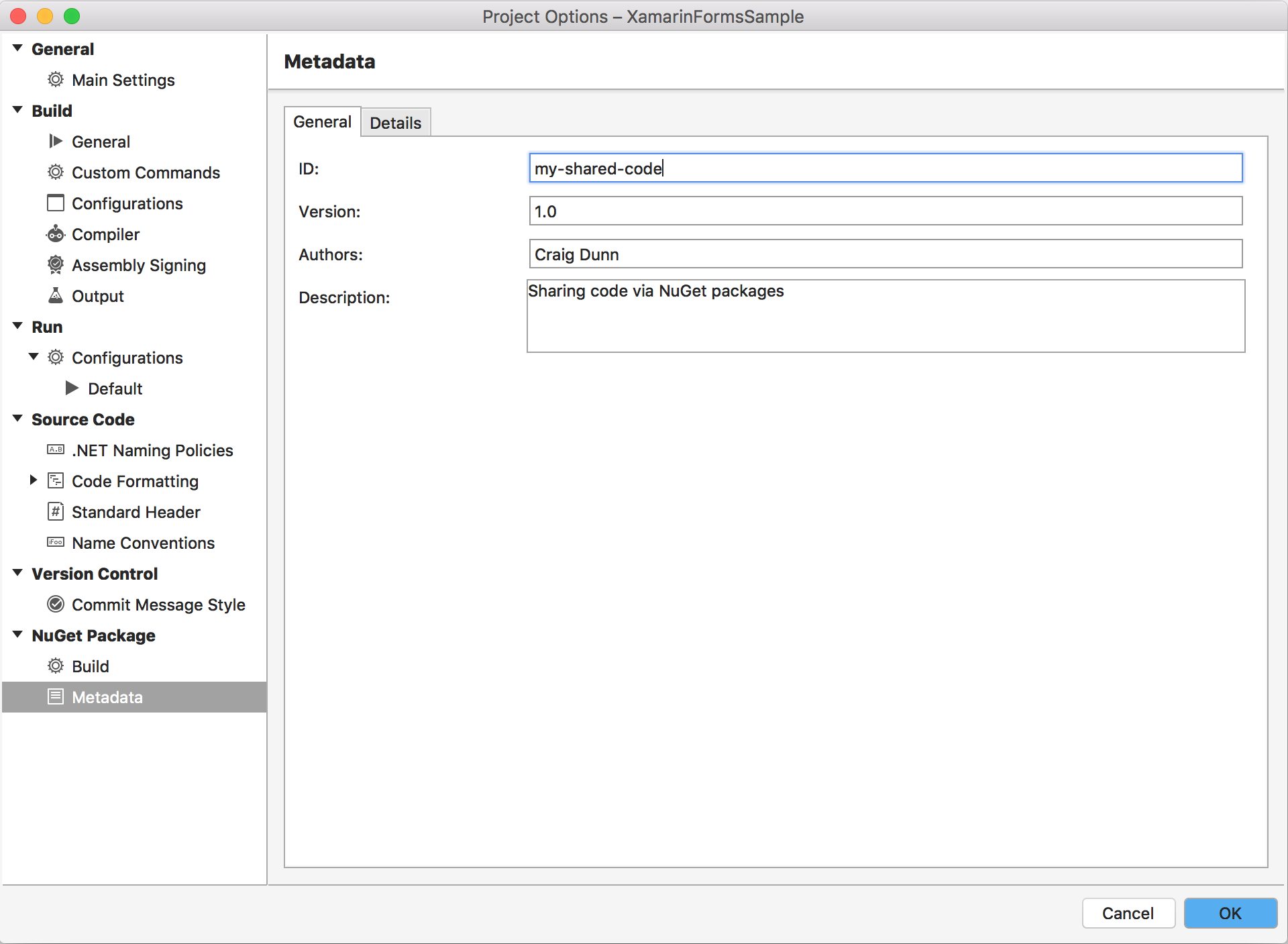Click the Standard Header hash icon
This screenshot has width=1288, height=944.
click(56, 512)
